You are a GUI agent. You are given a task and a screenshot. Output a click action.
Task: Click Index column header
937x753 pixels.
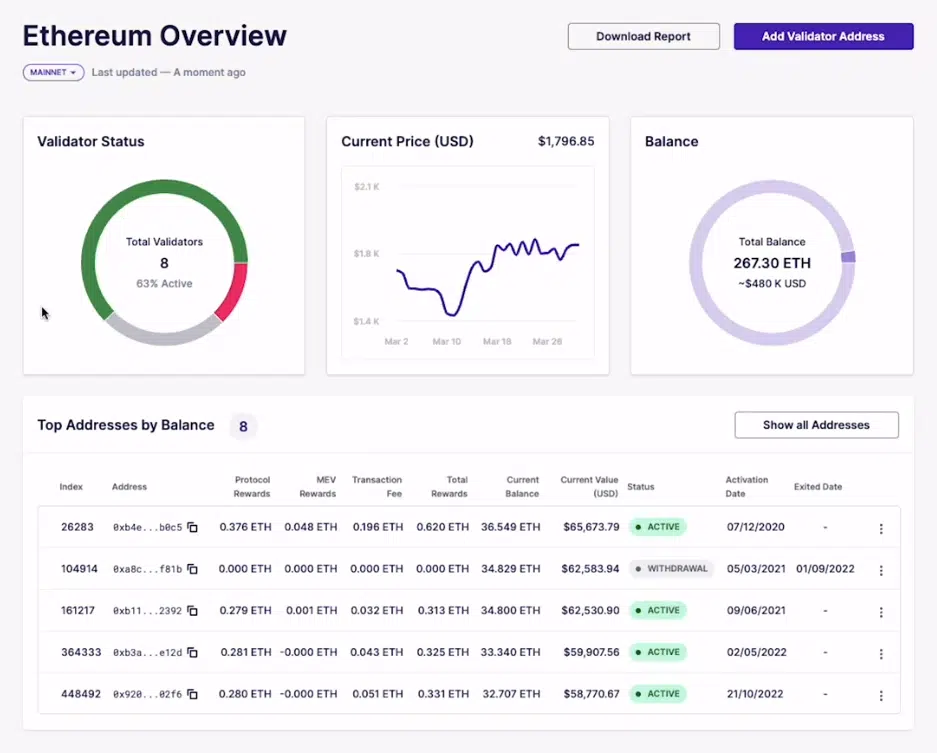tap(71, 487)
